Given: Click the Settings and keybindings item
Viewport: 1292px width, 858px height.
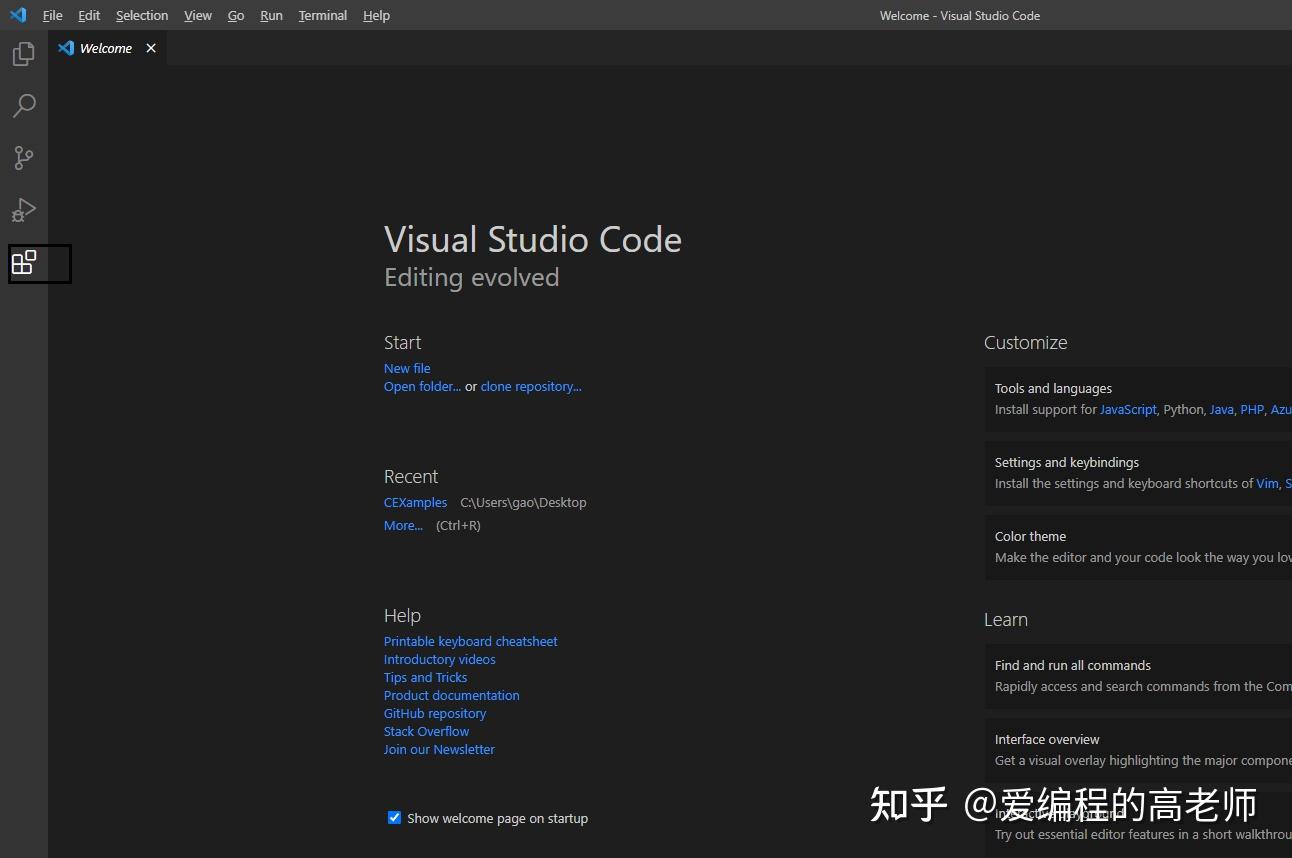Looking at the screenshot, I should tap(1138, 473).
